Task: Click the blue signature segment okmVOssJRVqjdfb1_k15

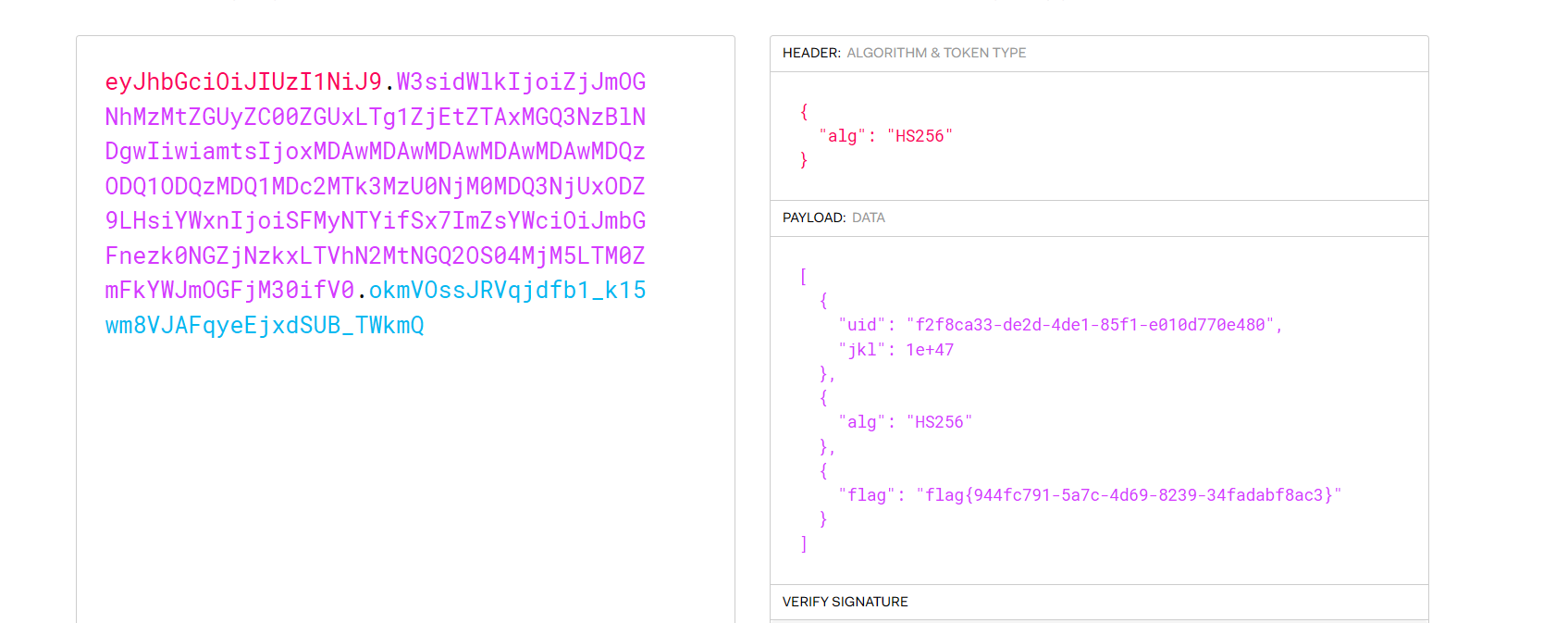Action: 507,291
